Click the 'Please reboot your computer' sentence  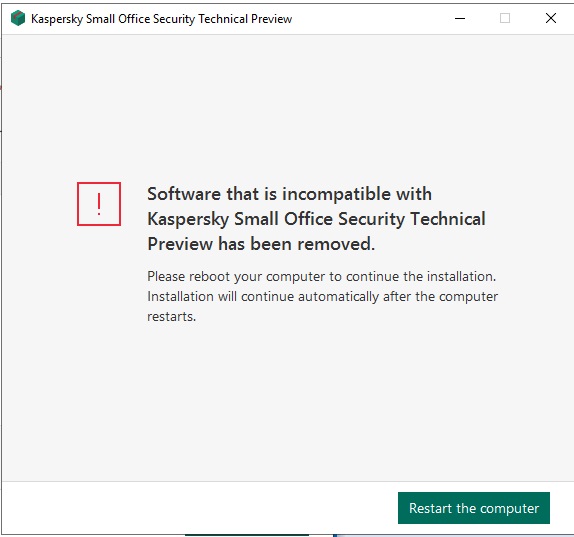[x=321, y=276]
